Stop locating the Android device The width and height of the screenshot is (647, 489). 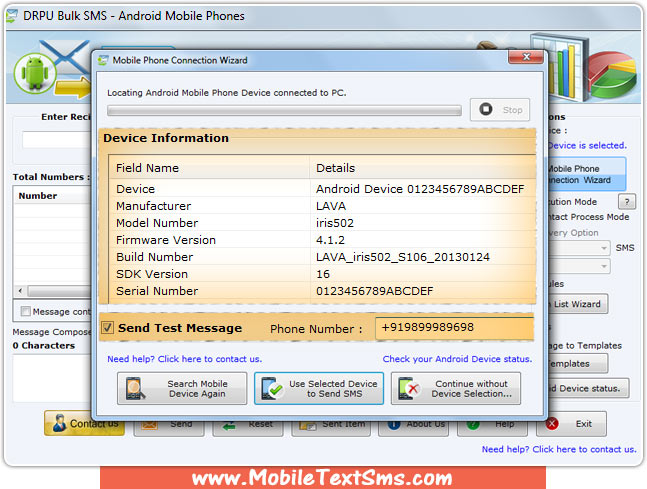click(x=500, y=109)
